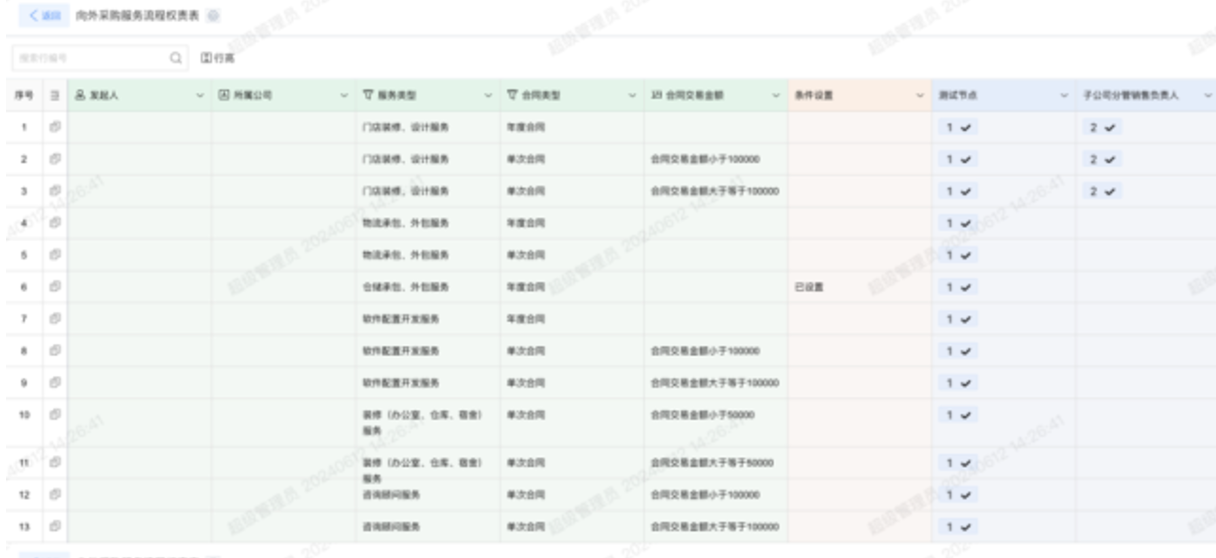
Task: Open the 发起人 column dropdown arrow
Action: [x=198, y=96]
